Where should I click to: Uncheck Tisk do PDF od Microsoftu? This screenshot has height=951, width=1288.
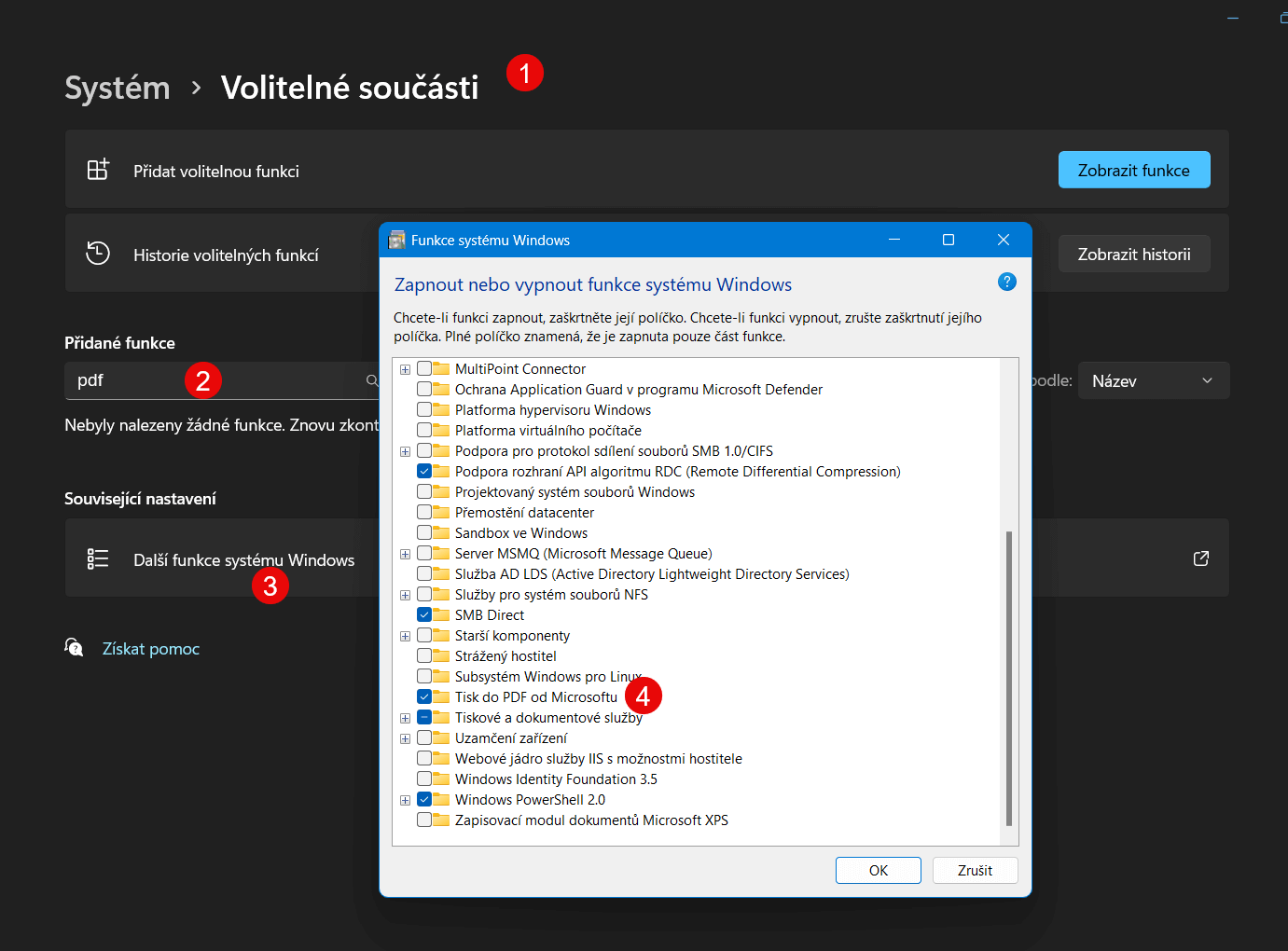tap(424, 696)
